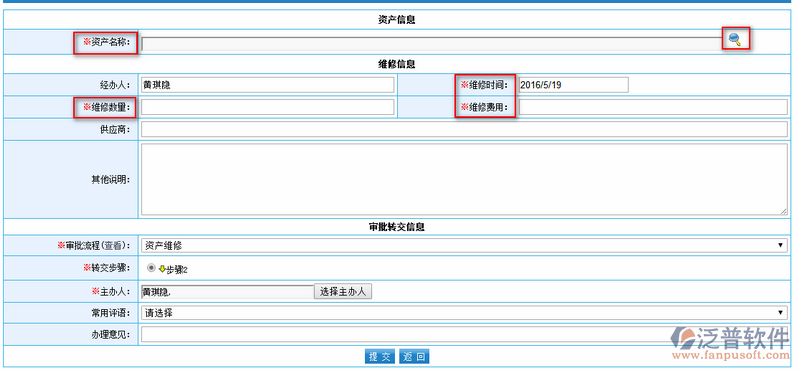The image size is (800, 371).
Task: Click the 办理意见 input field
Action: coord(464,334)
